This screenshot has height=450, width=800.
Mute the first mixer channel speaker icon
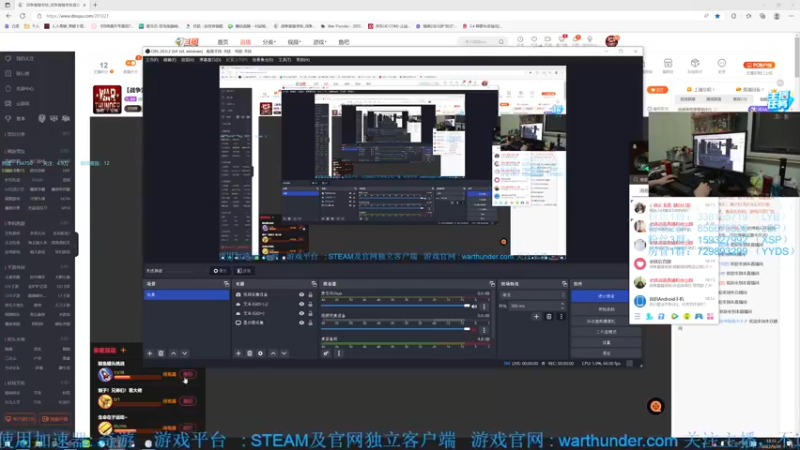pos(474,306)
